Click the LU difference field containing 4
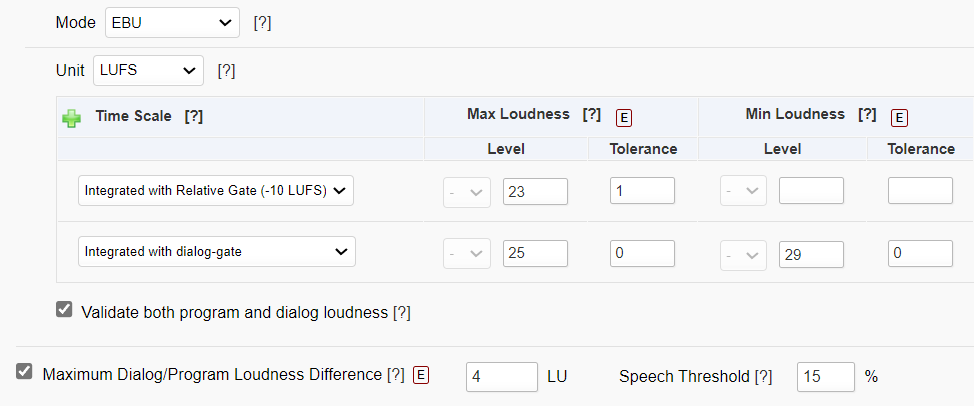The height and width of the screenshot is (406, 974). [x=502, y=377]
